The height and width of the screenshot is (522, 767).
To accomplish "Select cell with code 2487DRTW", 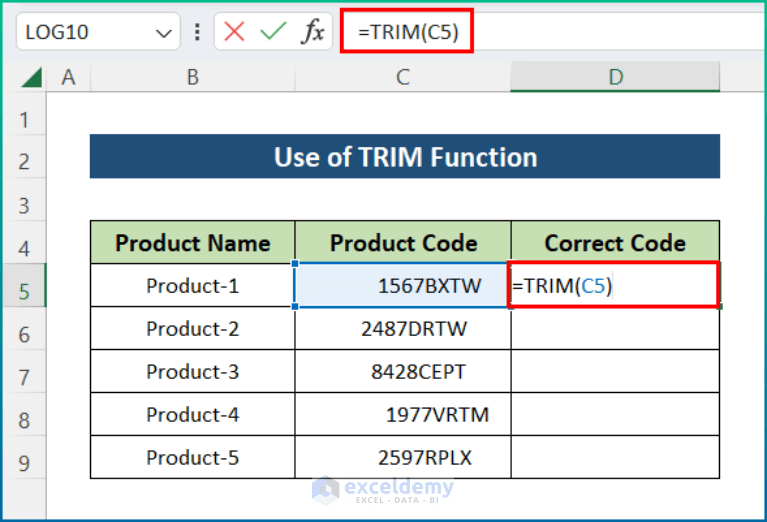I will click(x=403, y=328).
